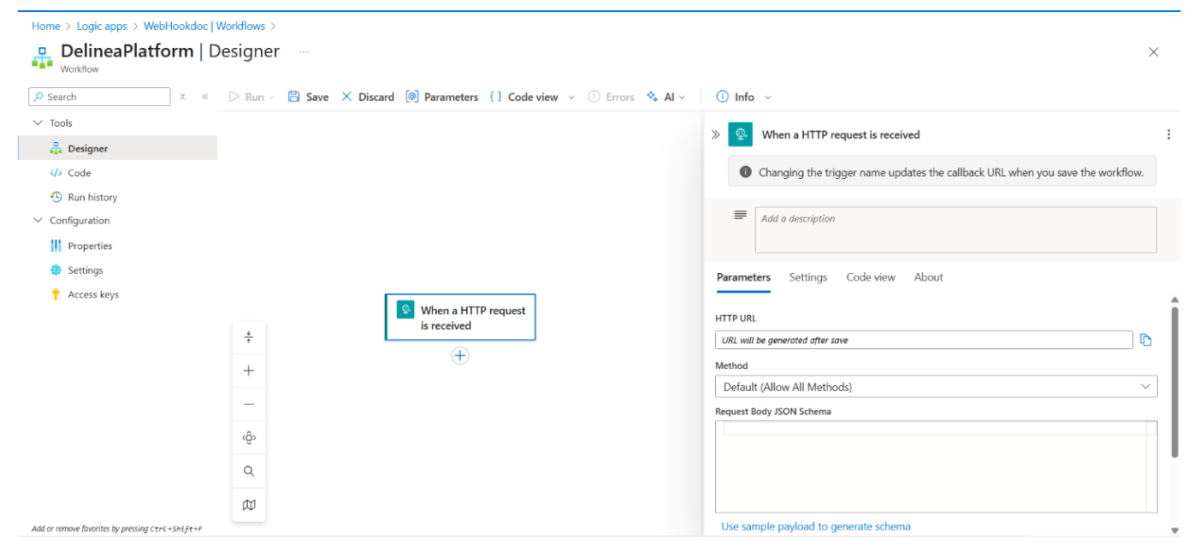The image size is (1200, 546).
Task: Open the Method dropdown
Action: 935,386
